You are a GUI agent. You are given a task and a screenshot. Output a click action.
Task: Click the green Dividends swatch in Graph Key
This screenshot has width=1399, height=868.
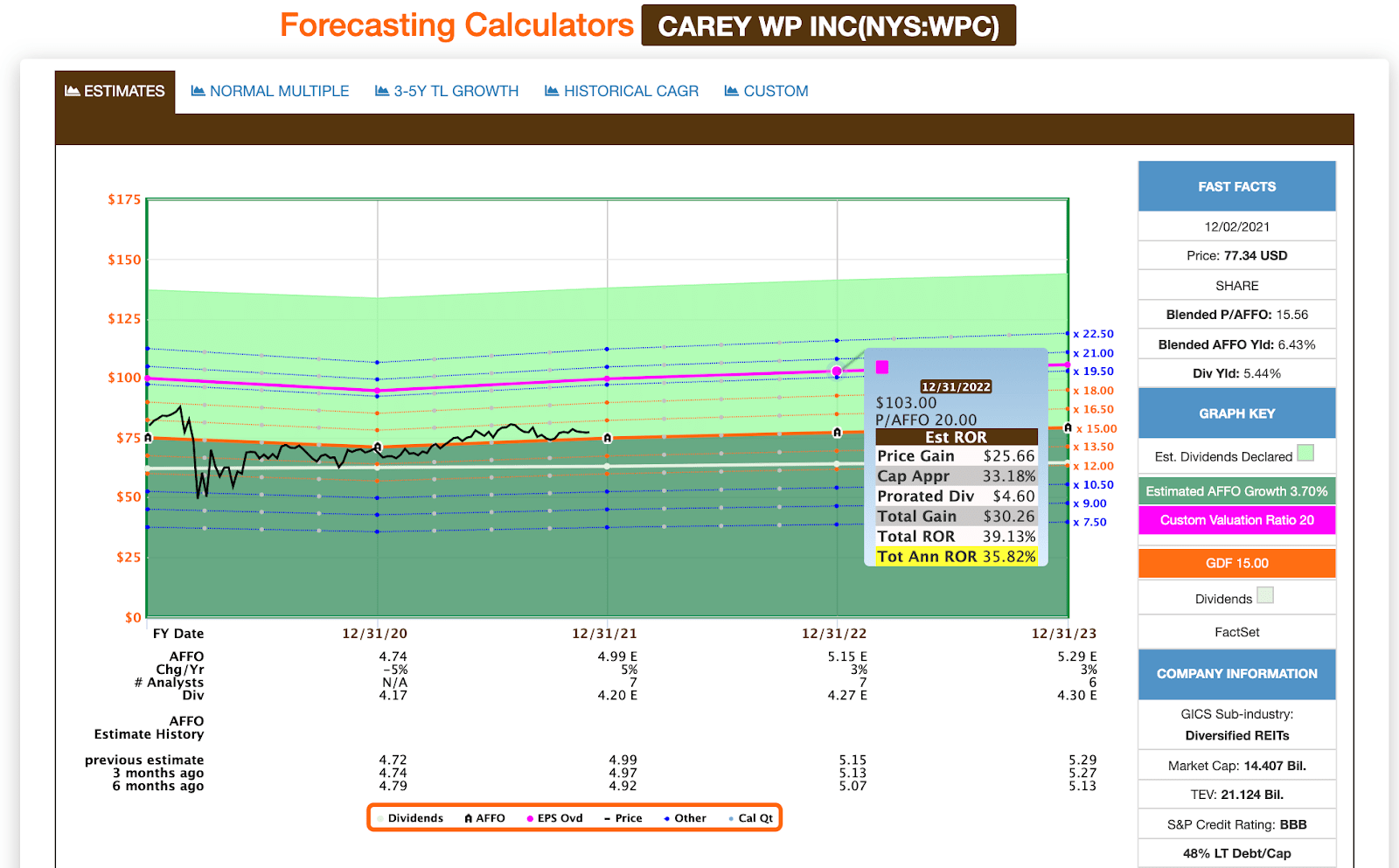coord(1266,596)
